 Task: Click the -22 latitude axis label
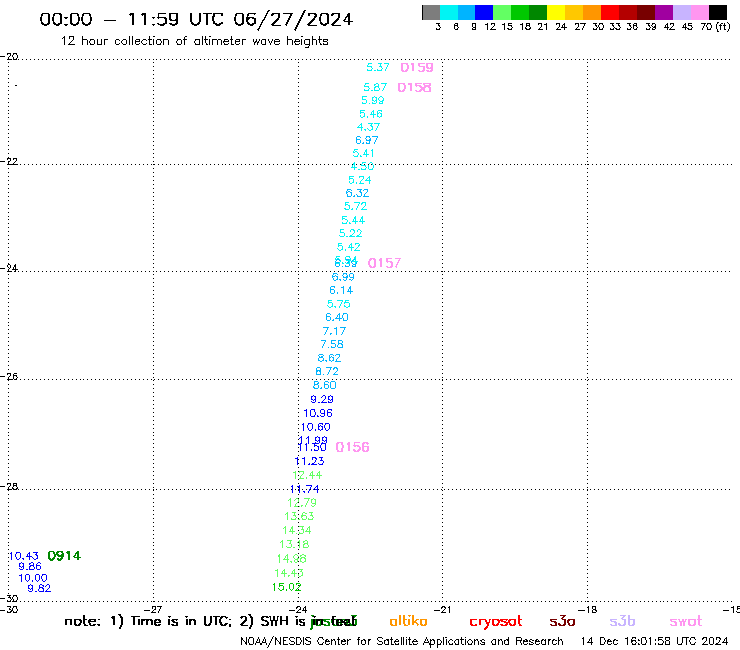tap(9, 161)
